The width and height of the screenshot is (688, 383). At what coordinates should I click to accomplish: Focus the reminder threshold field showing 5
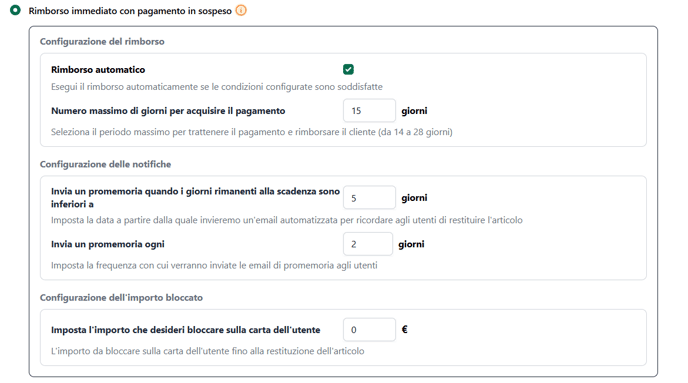point(369,198)
